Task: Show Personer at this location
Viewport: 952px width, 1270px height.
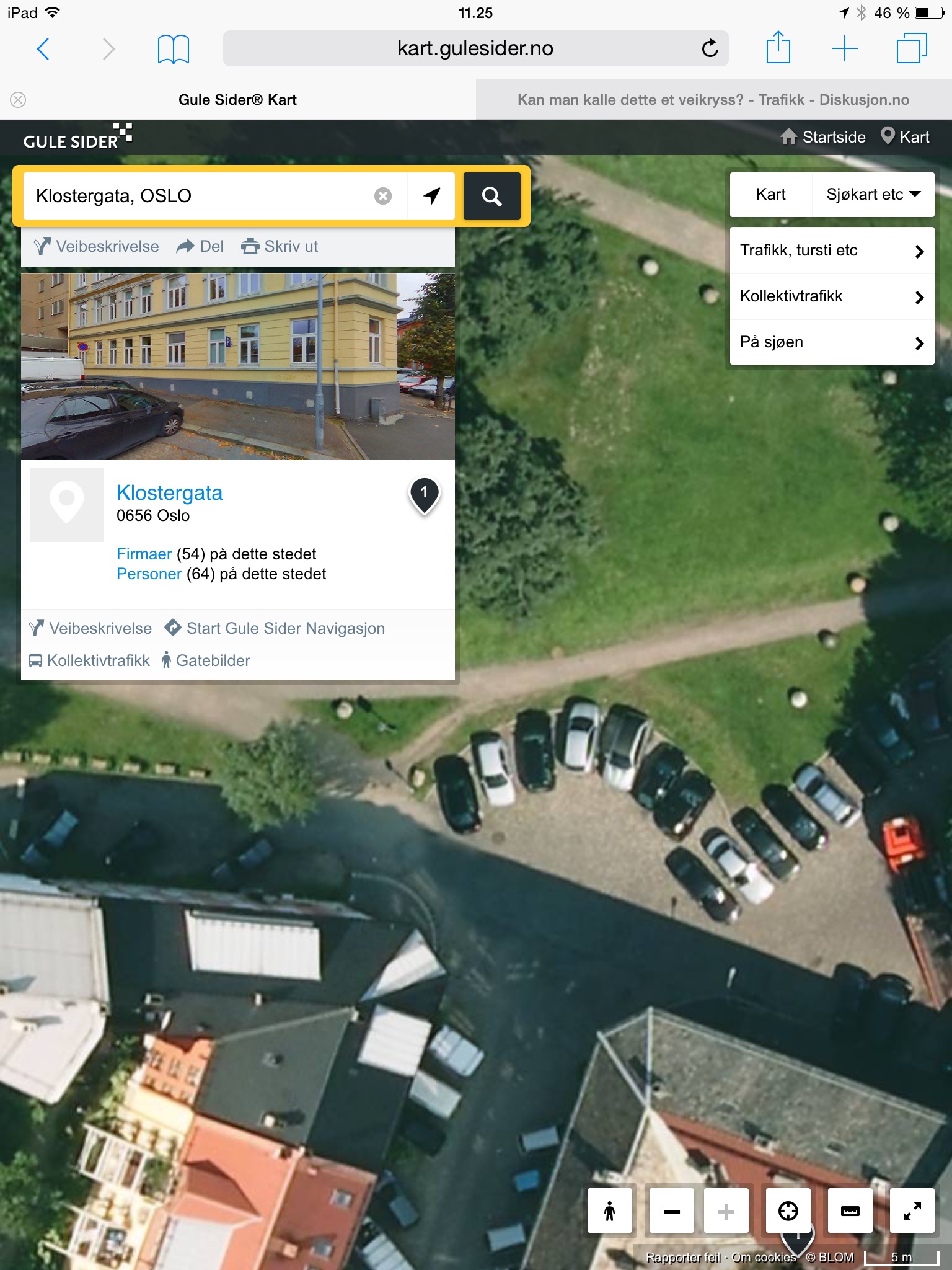Action: coord(149,574)
